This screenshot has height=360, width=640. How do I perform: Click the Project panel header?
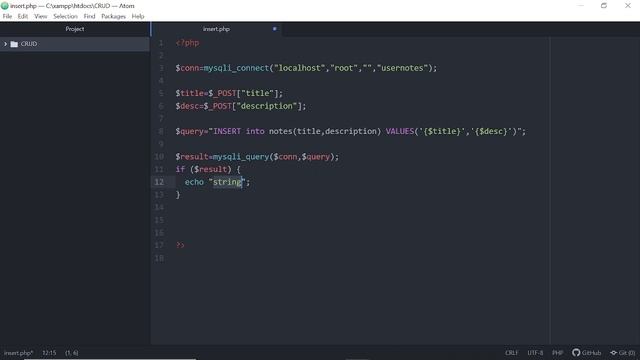[75, 29]
